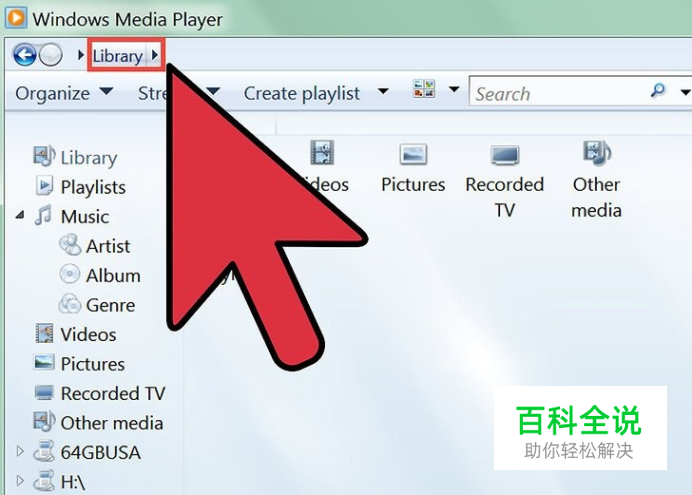Select the 64GBUSA device
692x495 pixels.
pyautogui.click(x=101, y=453)
